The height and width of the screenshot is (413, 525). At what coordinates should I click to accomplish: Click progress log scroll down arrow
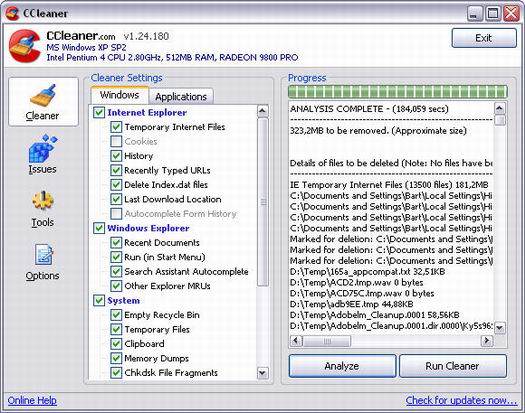[499, 327]
